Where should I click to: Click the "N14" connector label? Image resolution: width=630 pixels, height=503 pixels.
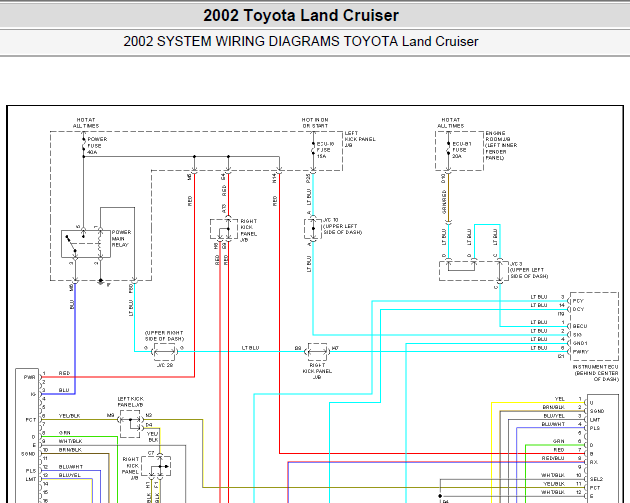click(x=275, y=178)
